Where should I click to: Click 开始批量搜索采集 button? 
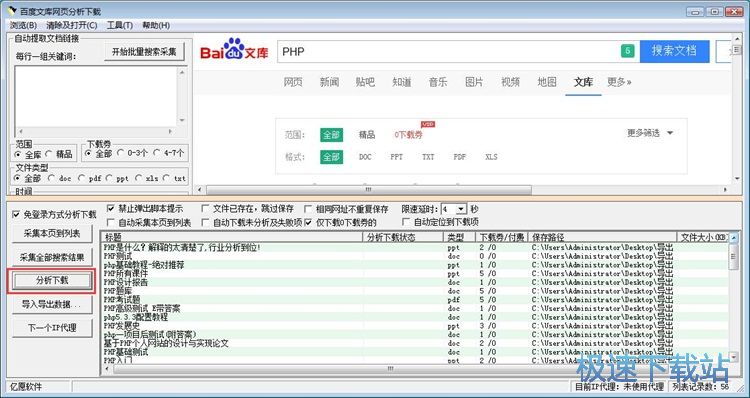pos(144,52)
